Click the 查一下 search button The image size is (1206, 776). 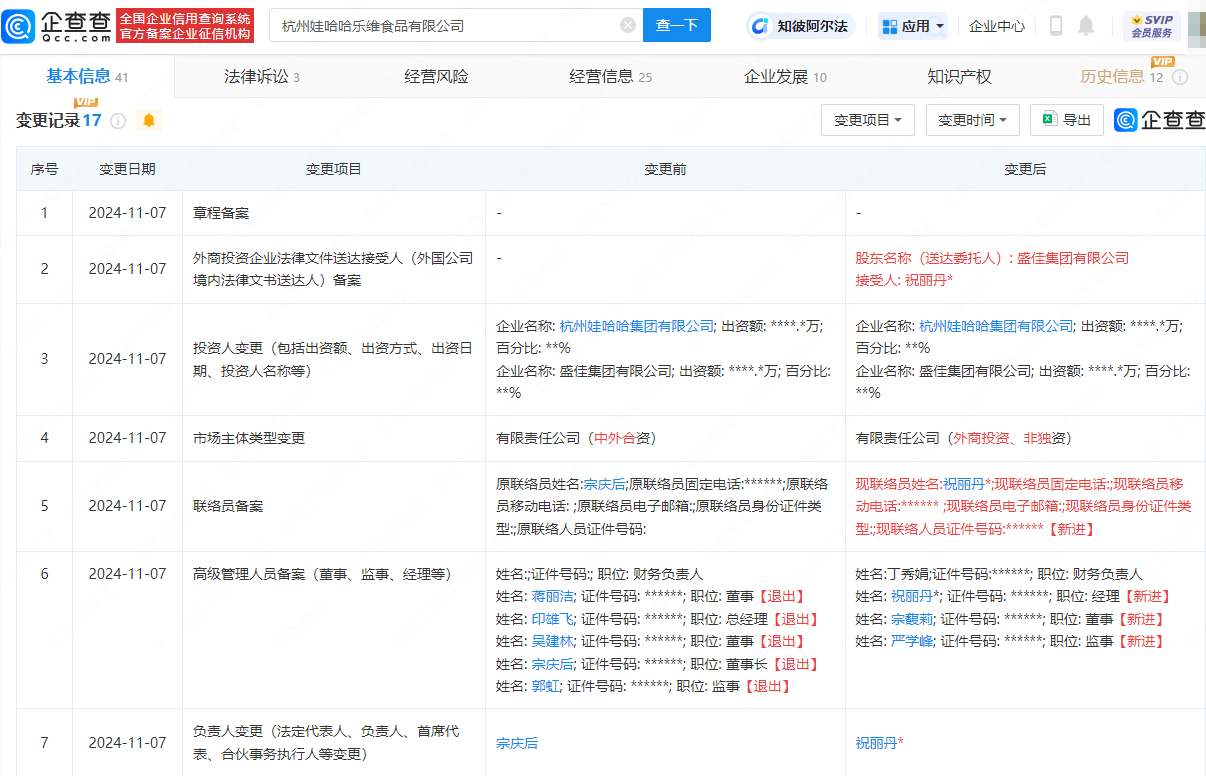[677, 26]
